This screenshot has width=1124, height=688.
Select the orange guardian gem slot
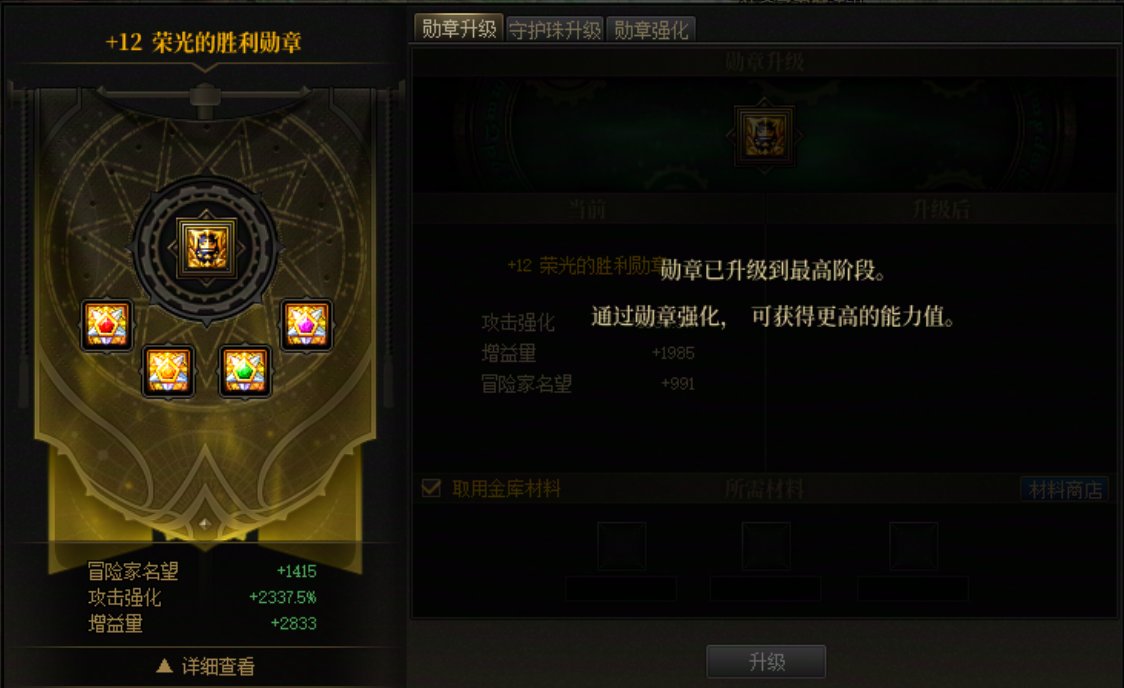168,371
